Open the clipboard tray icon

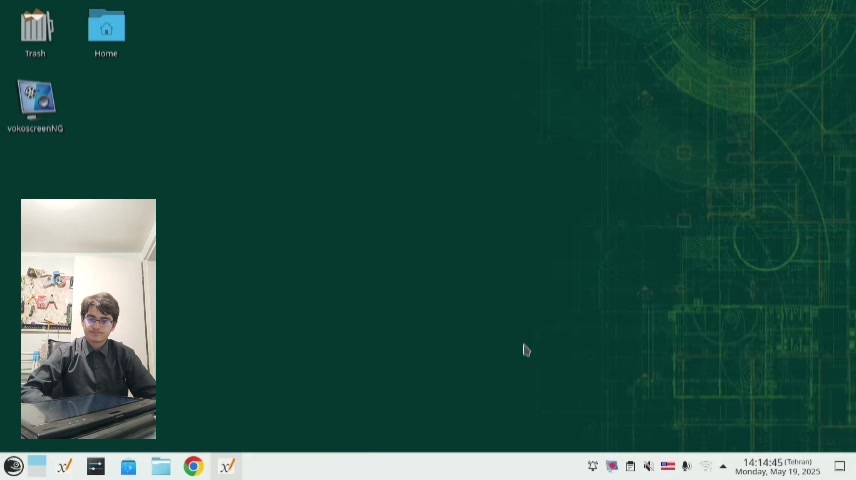630,466
